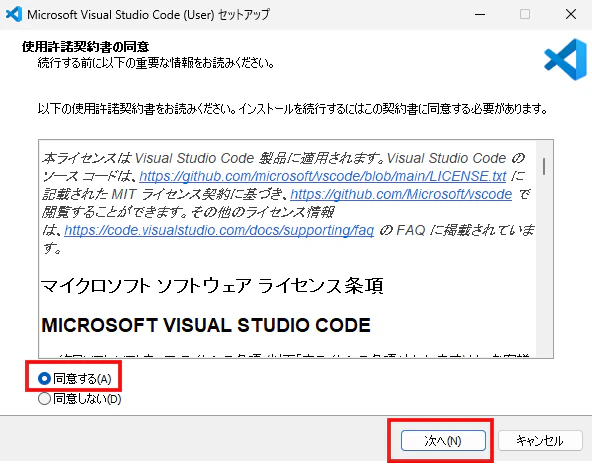Click the 使用許諾契約書の同意 title text
The height and width of the screenshot is (464, 592).
tap(85, 46)
